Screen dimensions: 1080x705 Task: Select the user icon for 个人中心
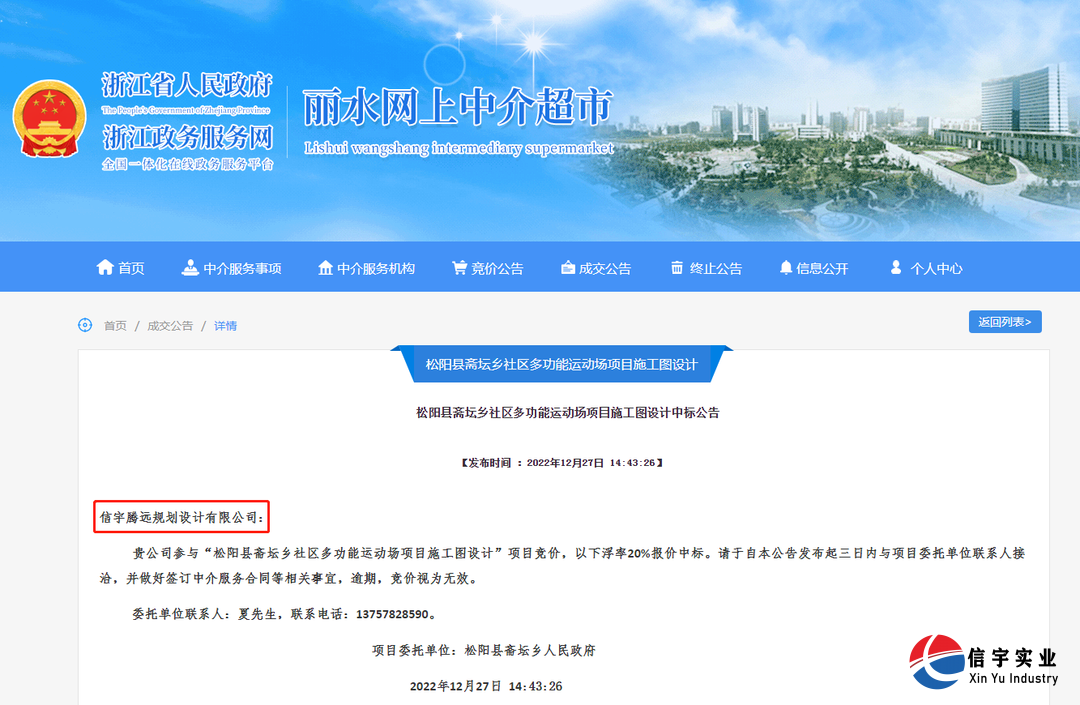pos(896,267)
